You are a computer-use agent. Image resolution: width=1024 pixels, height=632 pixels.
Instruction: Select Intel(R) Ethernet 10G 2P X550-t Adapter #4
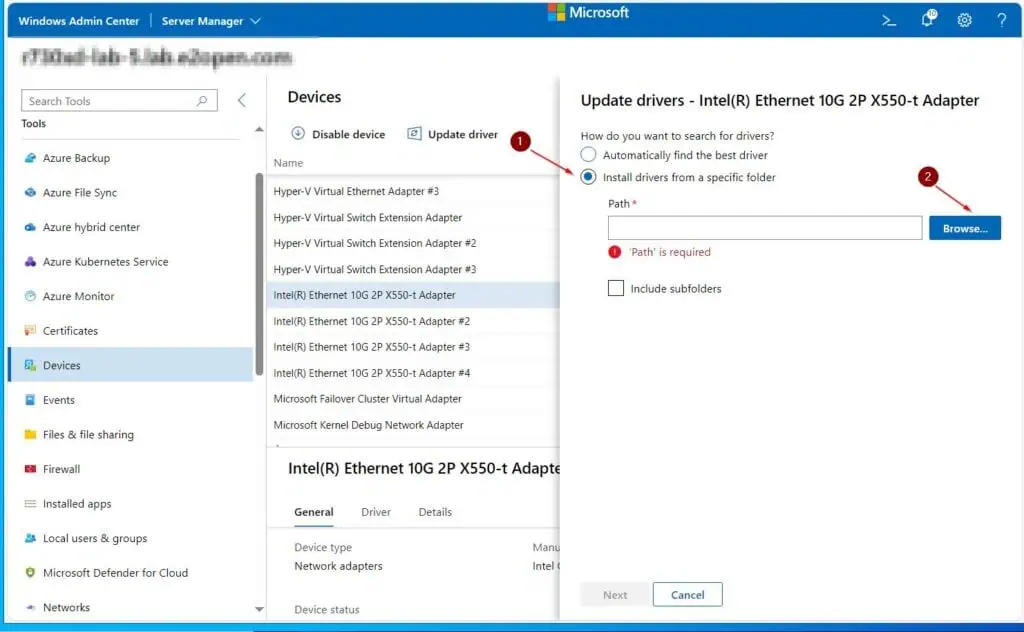413,373
